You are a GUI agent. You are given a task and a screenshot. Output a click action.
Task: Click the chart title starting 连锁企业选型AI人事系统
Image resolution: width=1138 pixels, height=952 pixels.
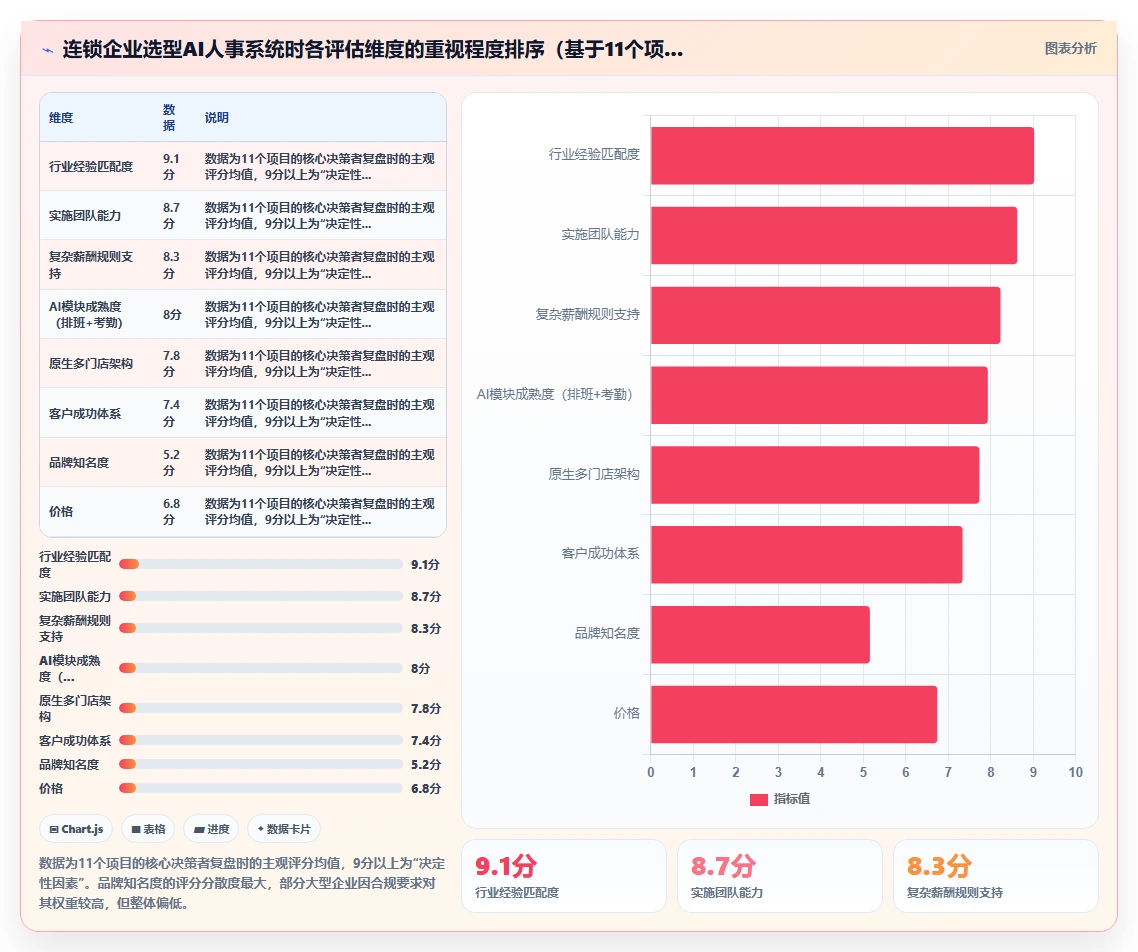pyautogui.click(x=372, y=49)
